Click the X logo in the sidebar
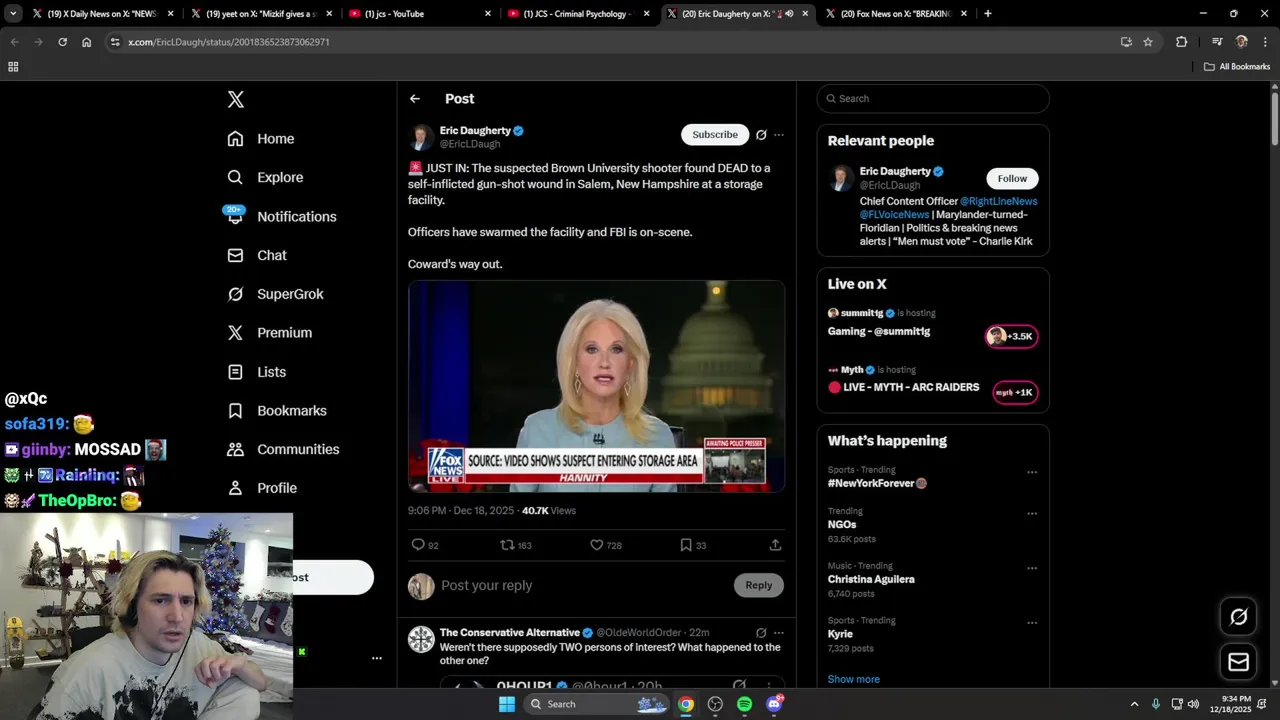Viewport: 1280px width, 720px height. [x=235, y=99]
